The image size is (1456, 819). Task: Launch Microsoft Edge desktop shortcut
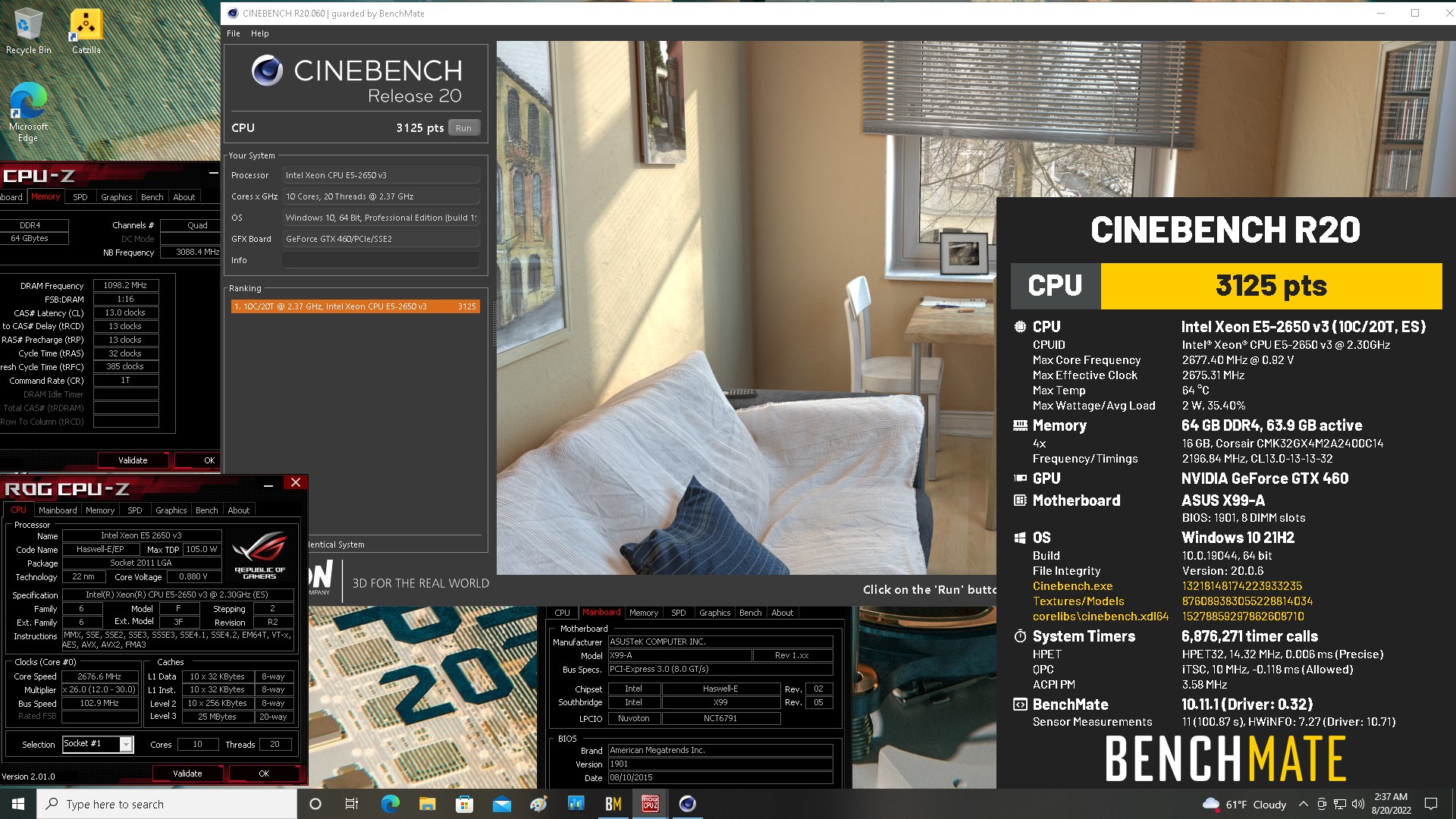pos(28,112)
